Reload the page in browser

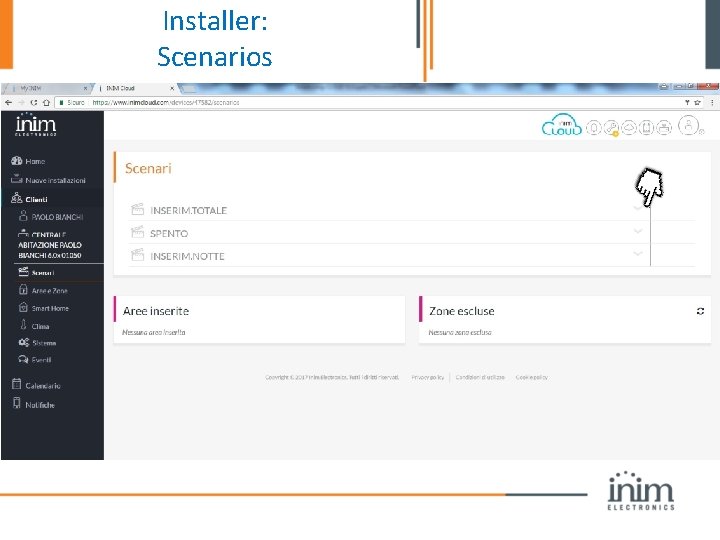[x=34, y=102]
